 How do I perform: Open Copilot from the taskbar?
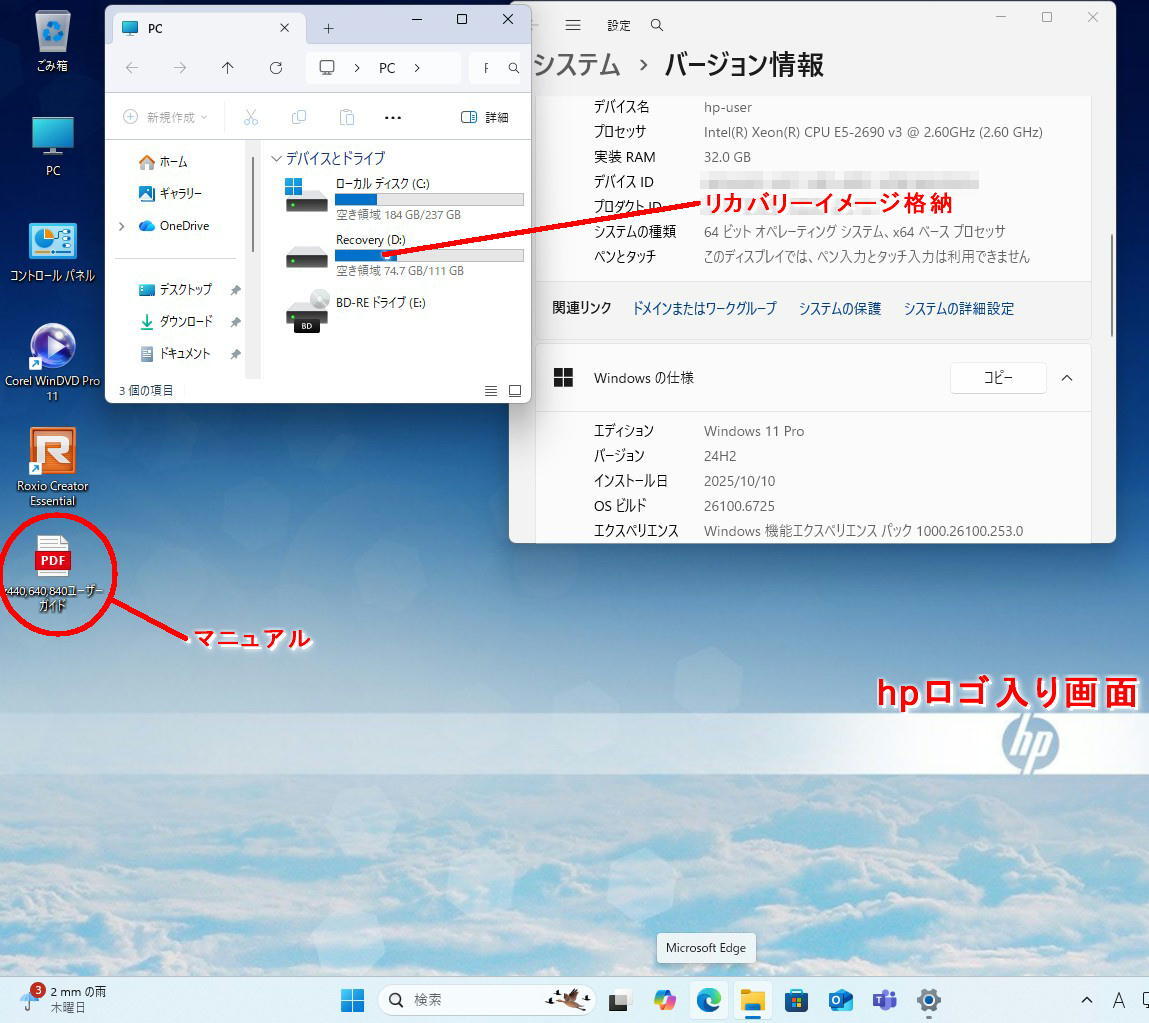[x=665, y=1000]
